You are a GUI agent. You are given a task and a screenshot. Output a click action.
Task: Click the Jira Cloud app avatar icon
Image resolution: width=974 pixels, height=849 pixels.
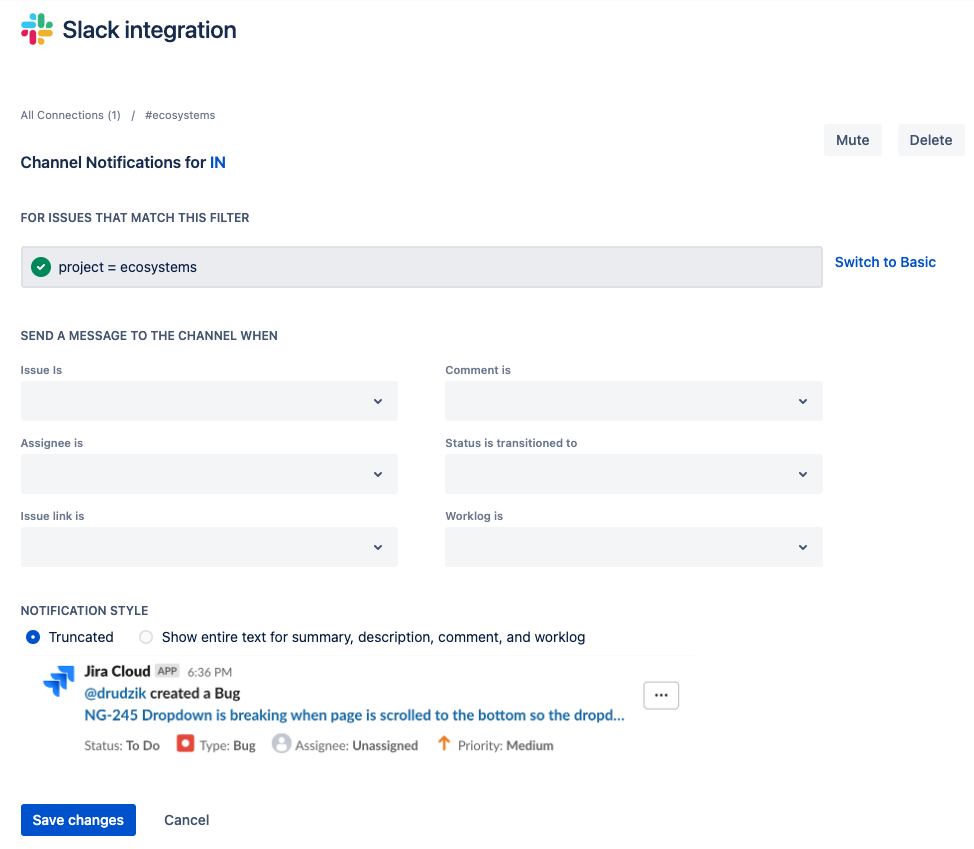tap(59, 681)
